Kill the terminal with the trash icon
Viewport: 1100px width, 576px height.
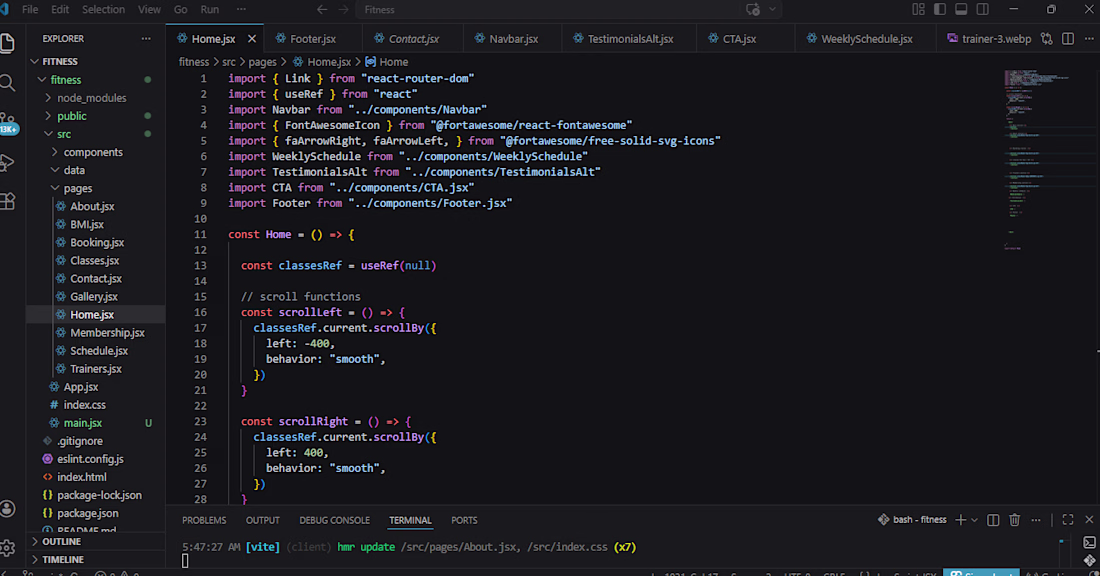pyautogui.click(x=1014, y=520)
